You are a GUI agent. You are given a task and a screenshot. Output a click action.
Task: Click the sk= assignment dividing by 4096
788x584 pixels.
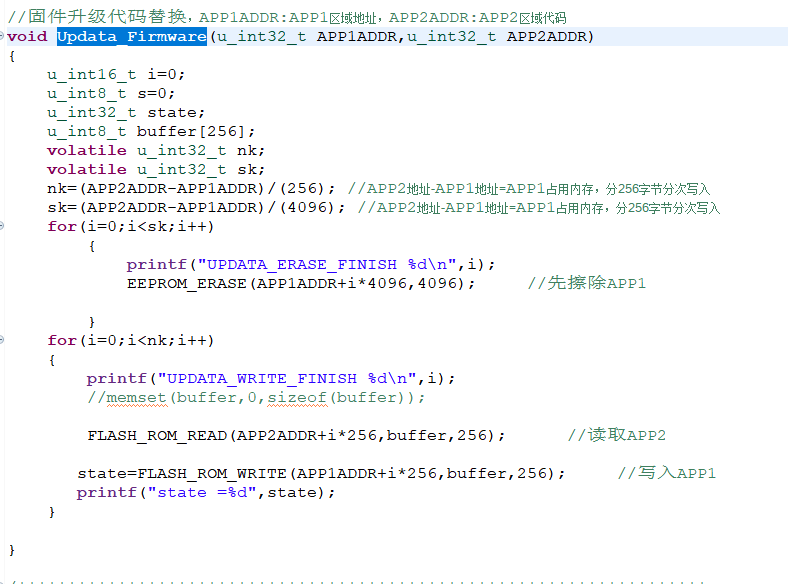[x=195, y=208]
